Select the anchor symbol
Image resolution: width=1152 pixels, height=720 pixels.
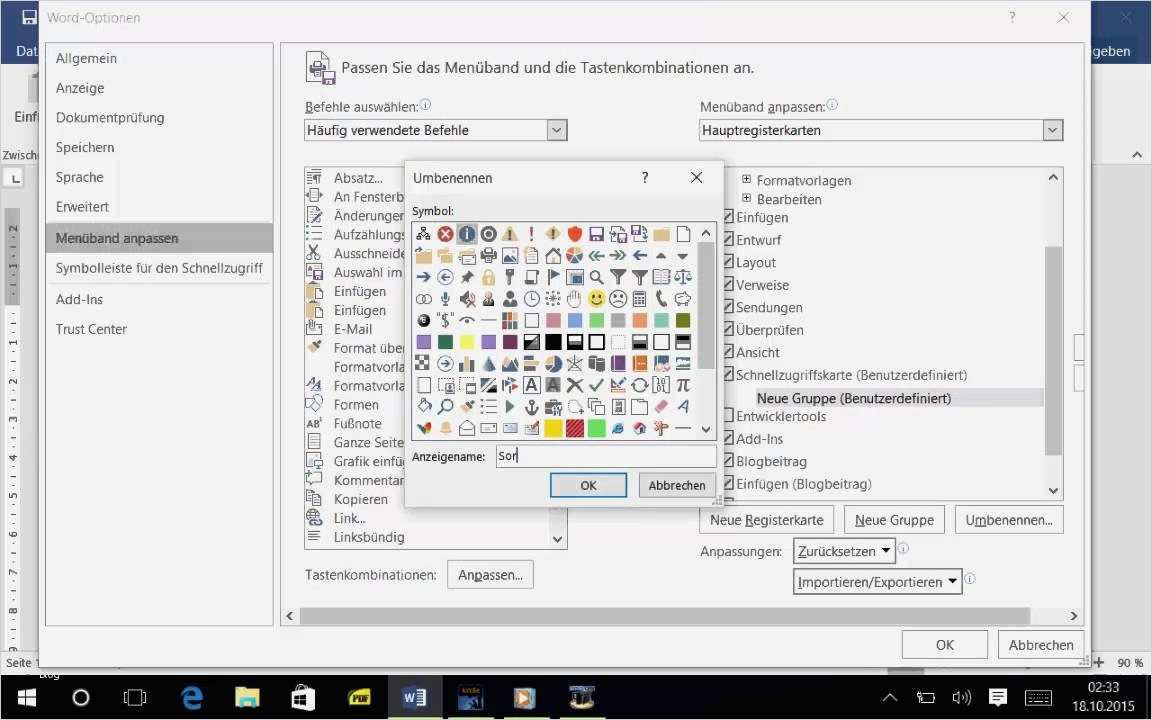(533, 406)
